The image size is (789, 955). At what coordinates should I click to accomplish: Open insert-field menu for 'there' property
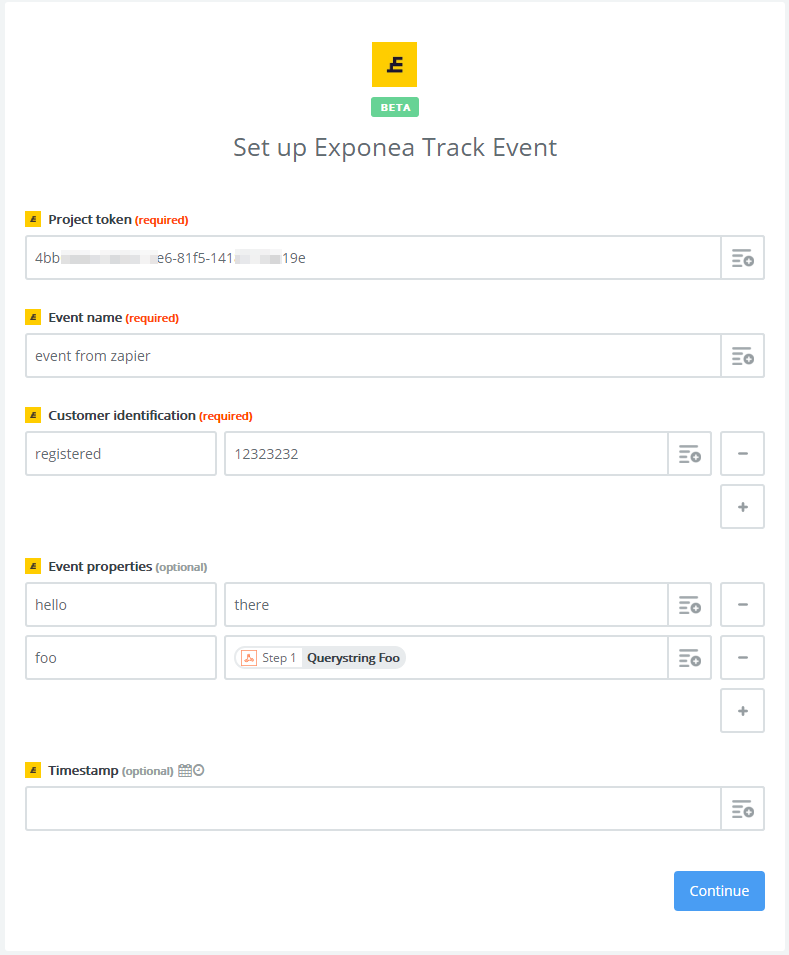[x=689, y=605]
